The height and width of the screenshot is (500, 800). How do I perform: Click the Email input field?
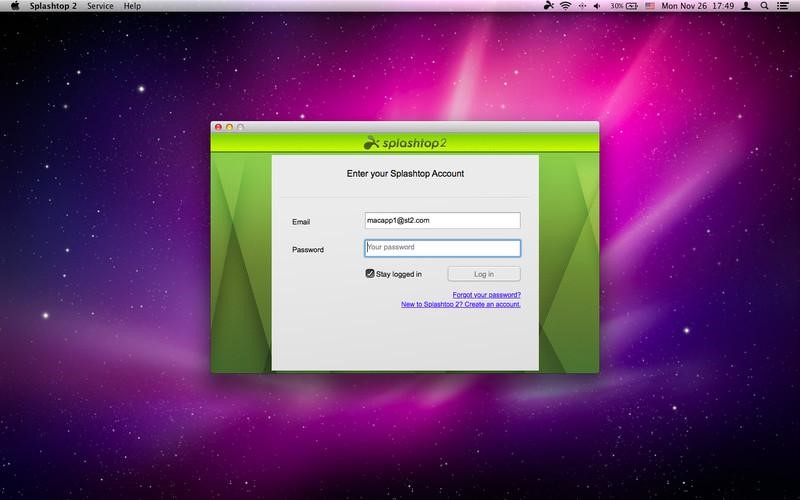click(442, 220)
